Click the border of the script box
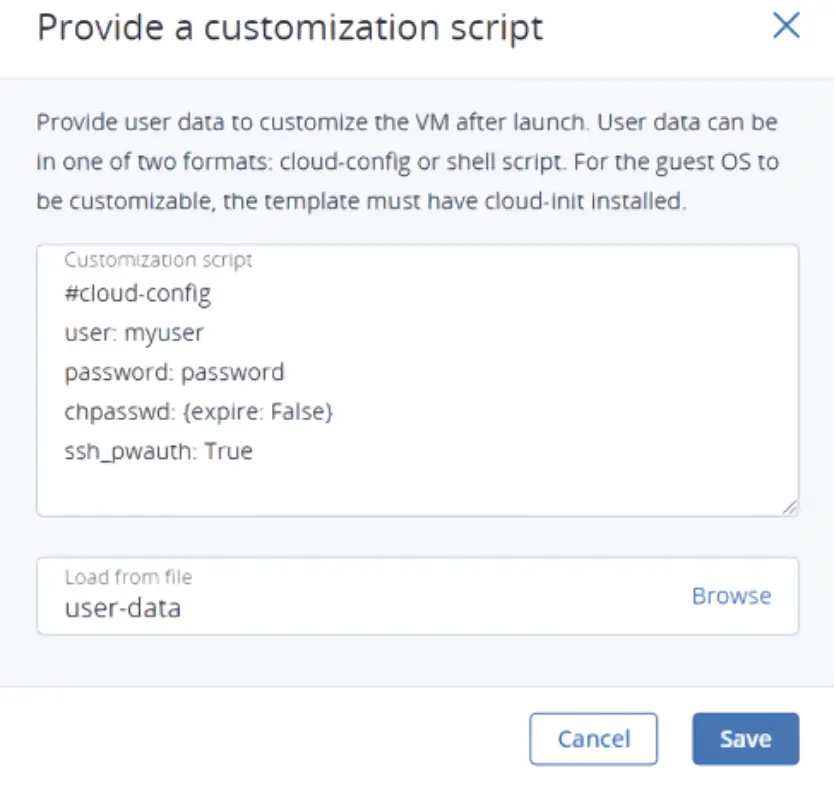This screenshot has width=836, height=787. (417, 240)
